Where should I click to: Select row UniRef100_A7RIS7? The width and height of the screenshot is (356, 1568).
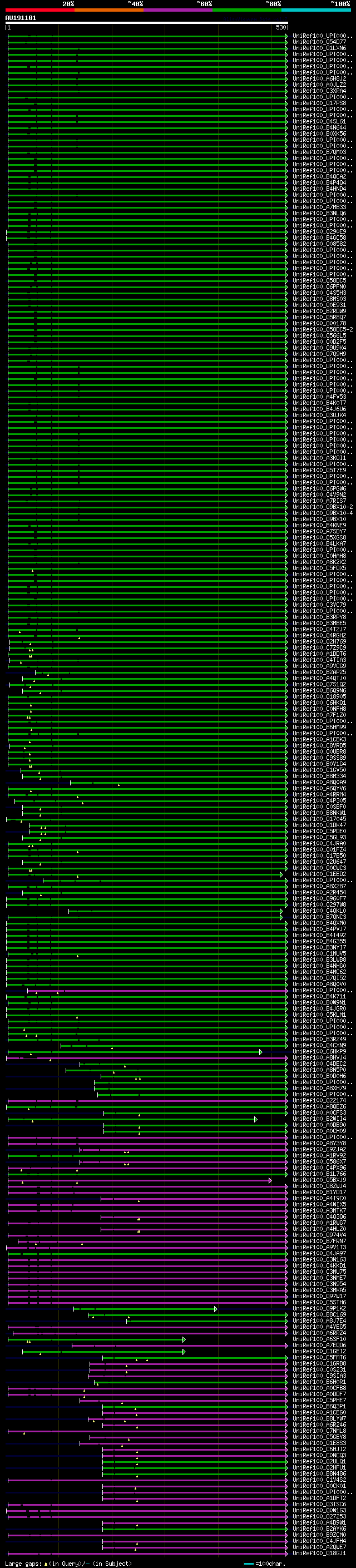[x=319, y=501]
